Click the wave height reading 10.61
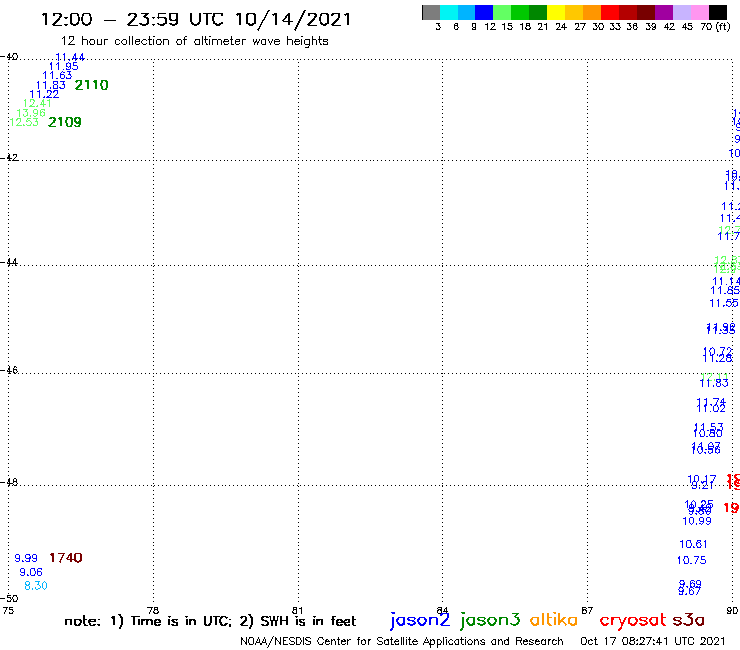Screen dimensions: 740x650 pos(693,544)
